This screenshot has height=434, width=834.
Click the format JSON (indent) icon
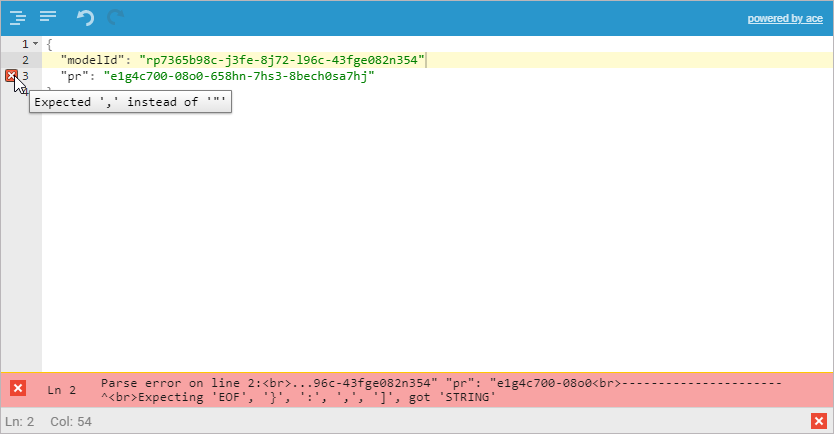17,17
